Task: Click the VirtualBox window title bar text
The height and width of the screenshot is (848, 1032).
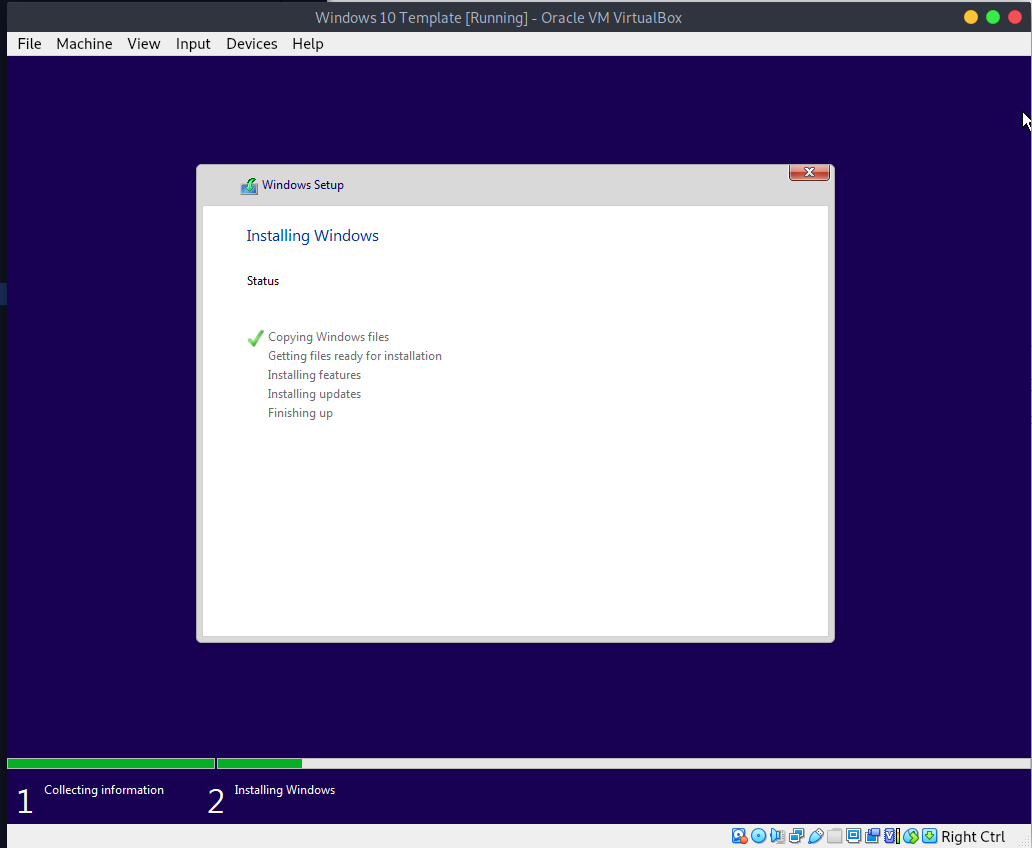Action: tap(498, 18)
